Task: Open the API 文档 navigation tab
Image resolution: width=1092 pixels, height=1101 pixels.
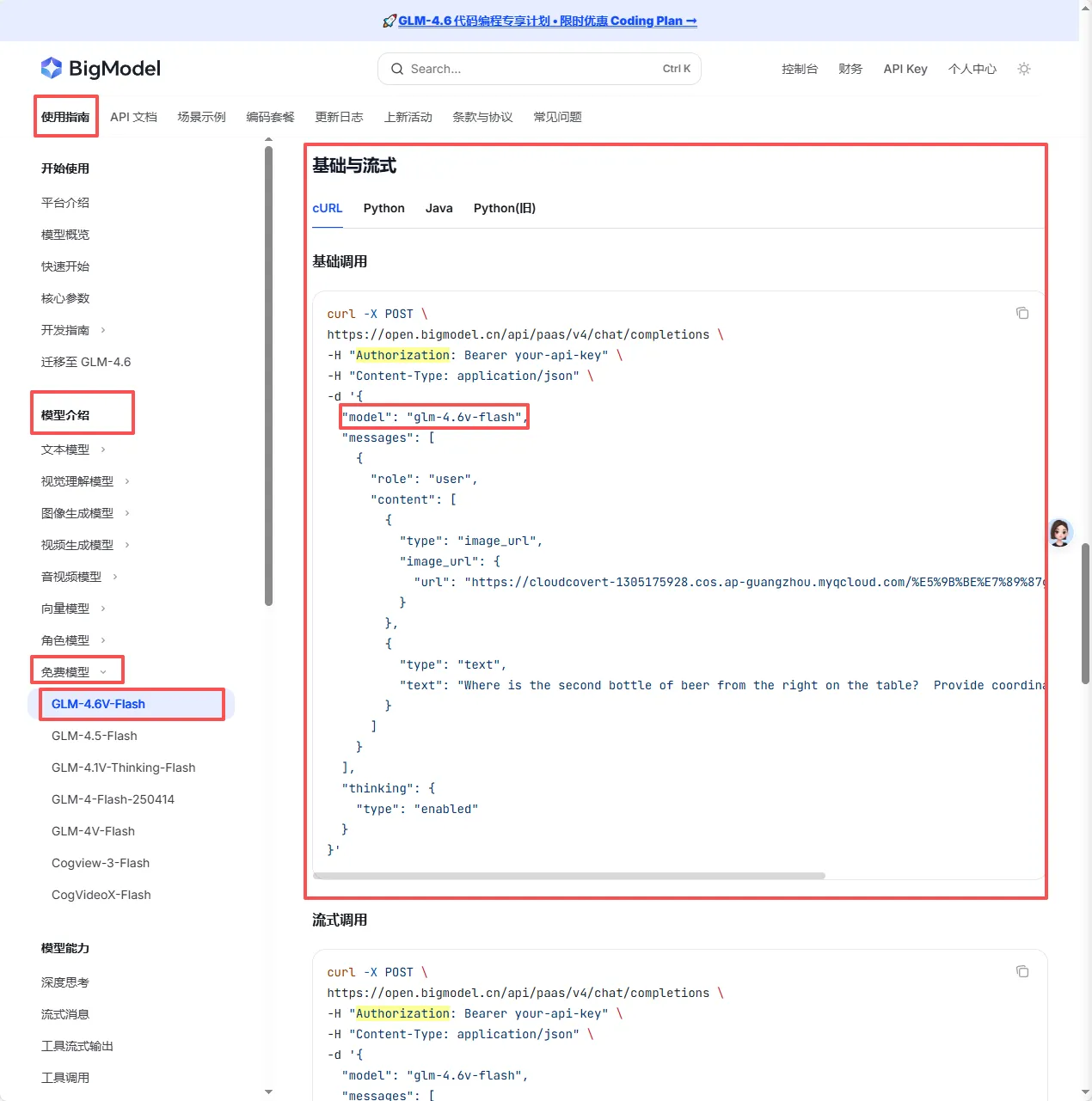Action: [133, 116]
